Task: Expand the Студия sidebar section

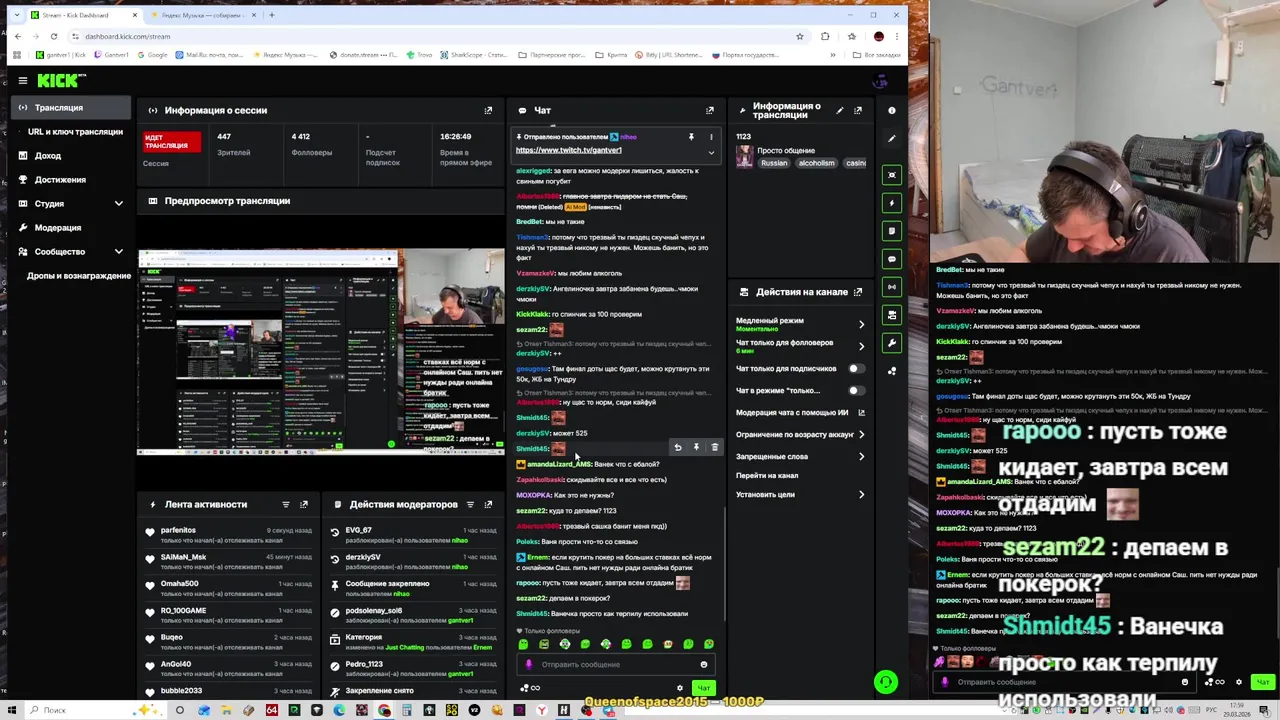Action: click(x=118, y=203)
